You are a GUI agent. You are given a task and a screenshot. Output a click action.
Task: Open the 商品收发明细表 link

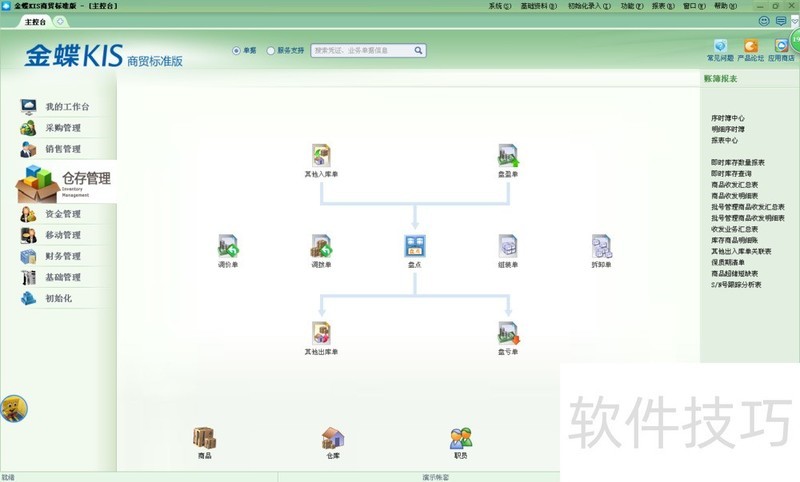[x=735, y=196]
